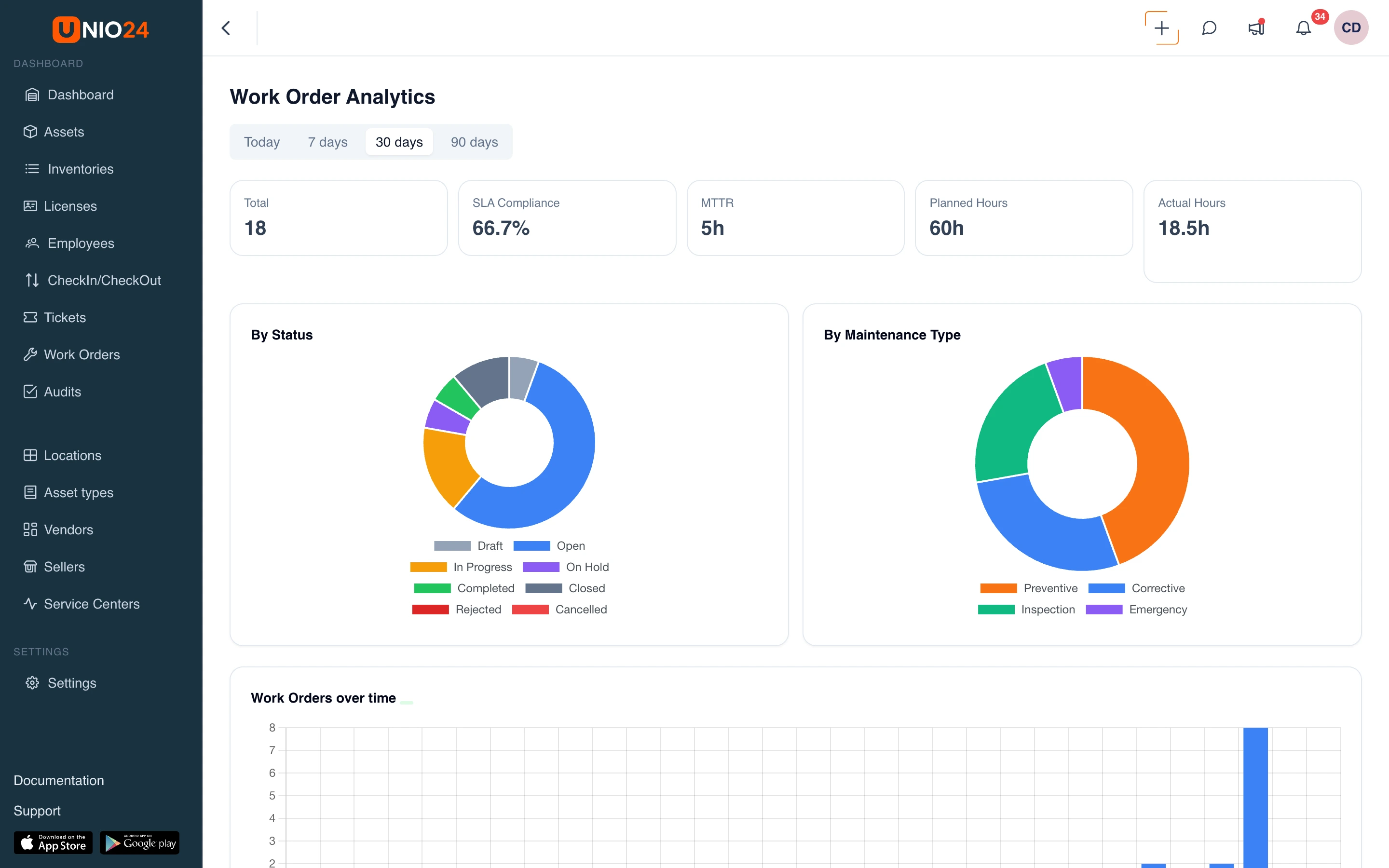Open Licenses card icon

(30, 205)
